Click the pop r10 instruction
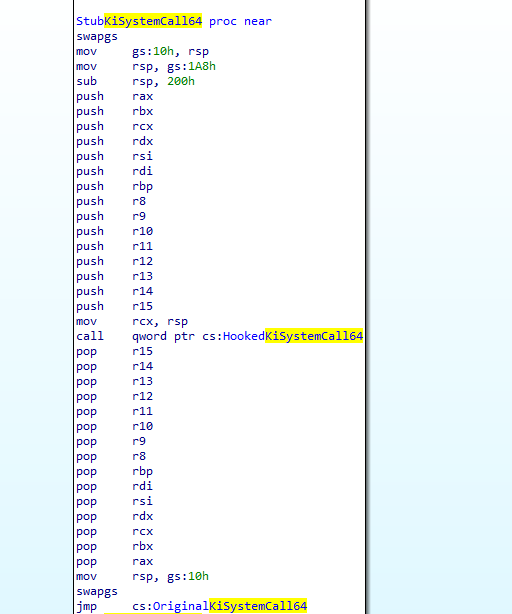 click(114, 426)
